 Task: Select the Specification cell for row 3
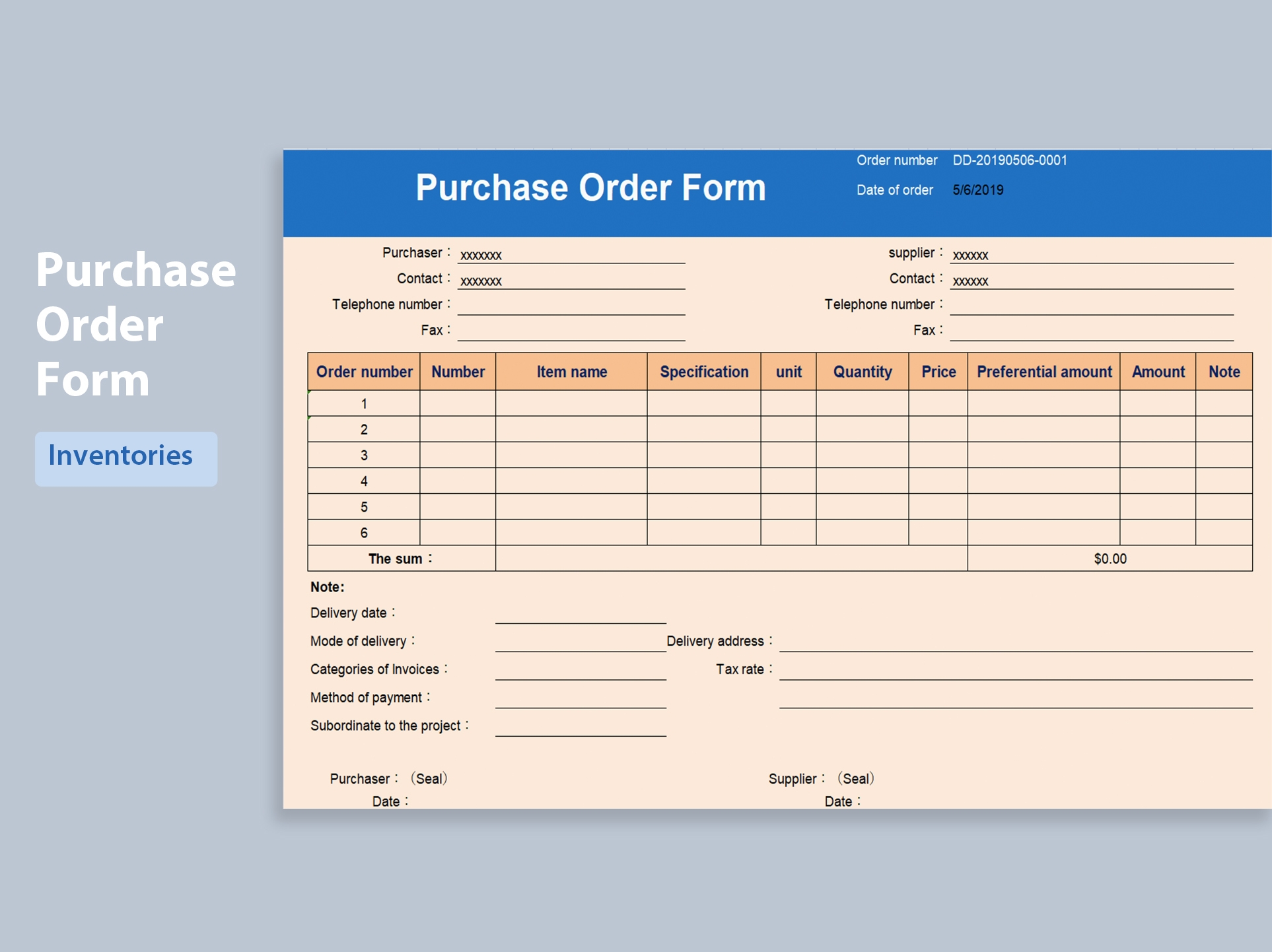point(703,455)
